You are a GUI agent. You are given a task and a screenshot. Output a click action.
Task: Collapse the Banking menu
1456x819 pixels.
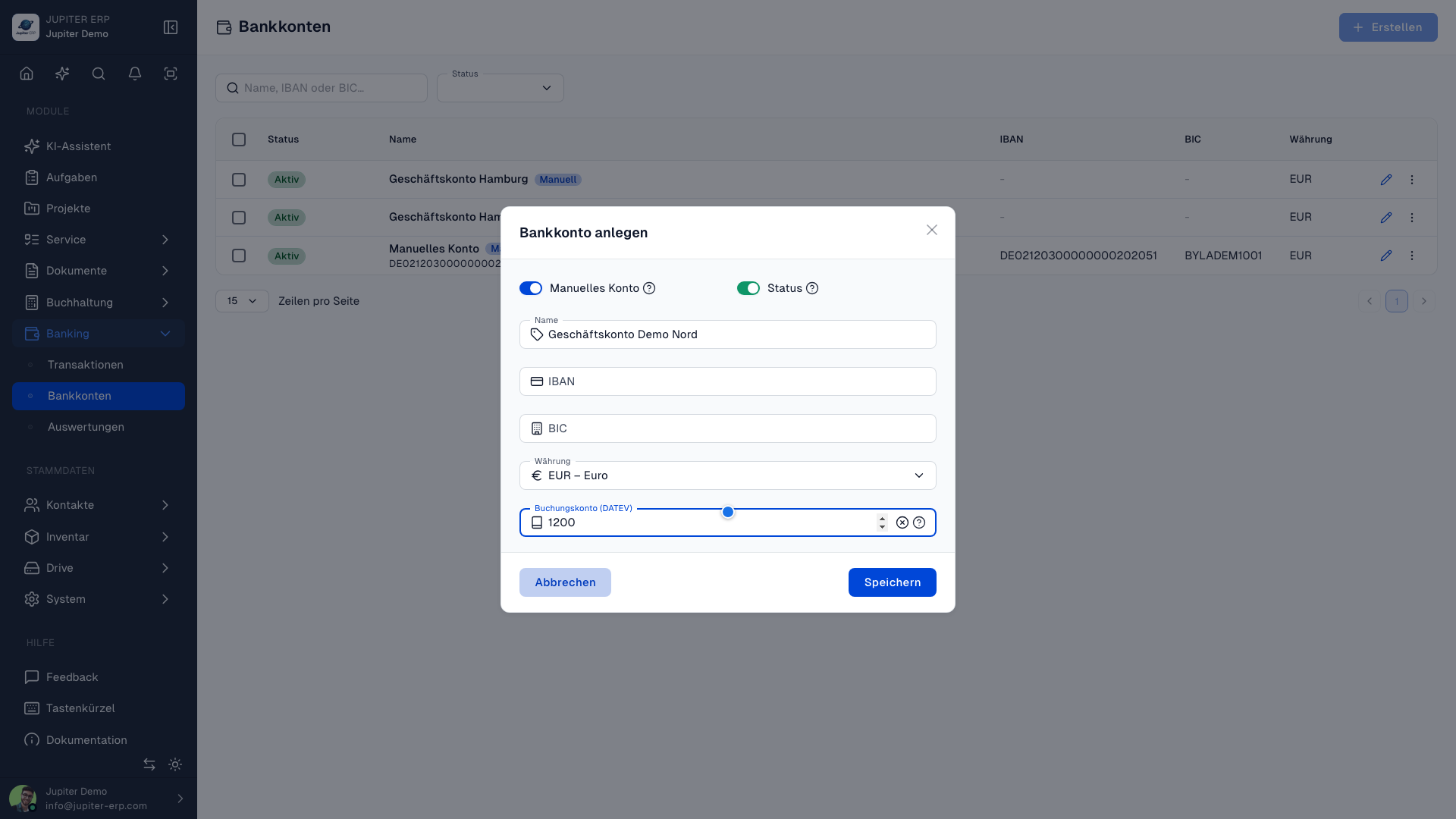[x=99, y=334]
